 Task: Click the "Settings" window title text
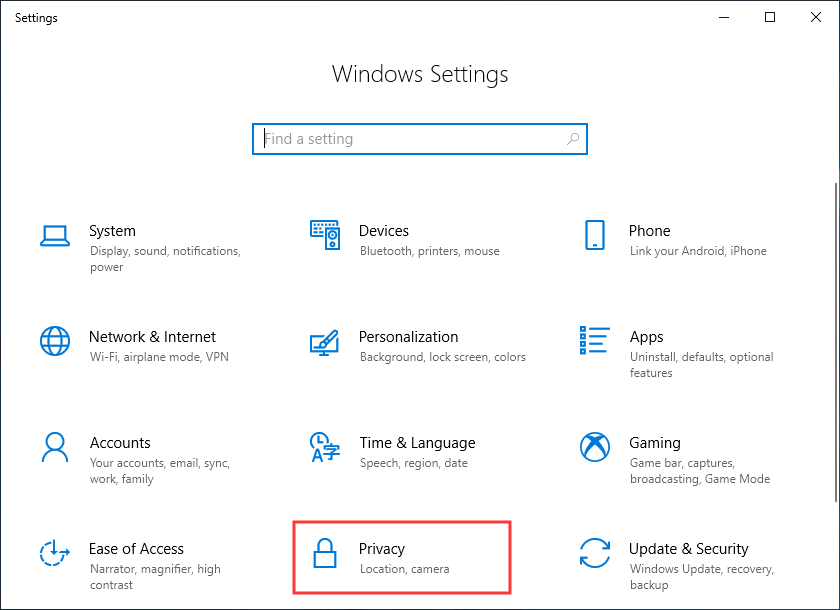(36, 18)
